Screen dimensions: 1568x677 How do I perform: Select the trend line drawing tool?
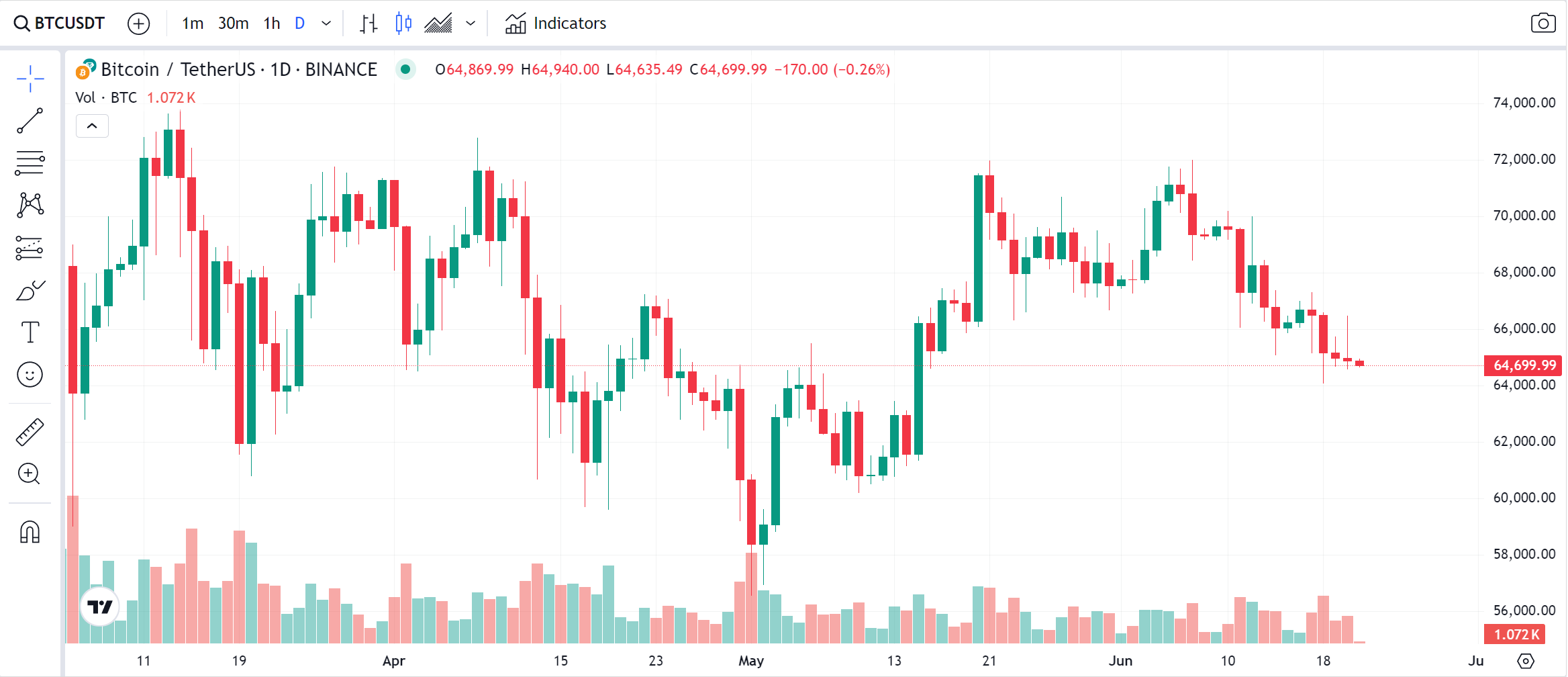tap(30, 121)
